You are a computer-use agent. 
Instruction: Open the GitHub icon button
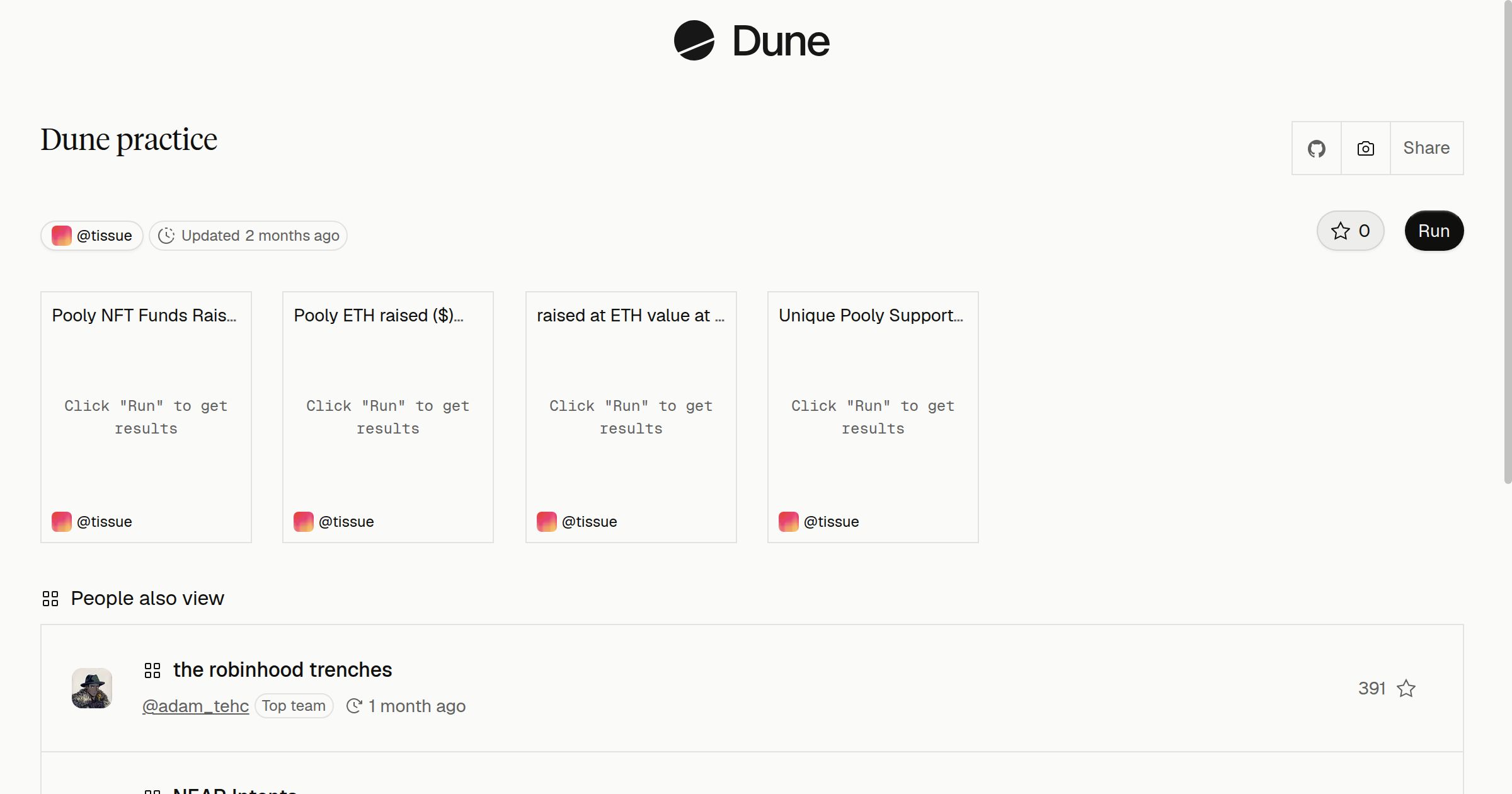pos(1316,149)
